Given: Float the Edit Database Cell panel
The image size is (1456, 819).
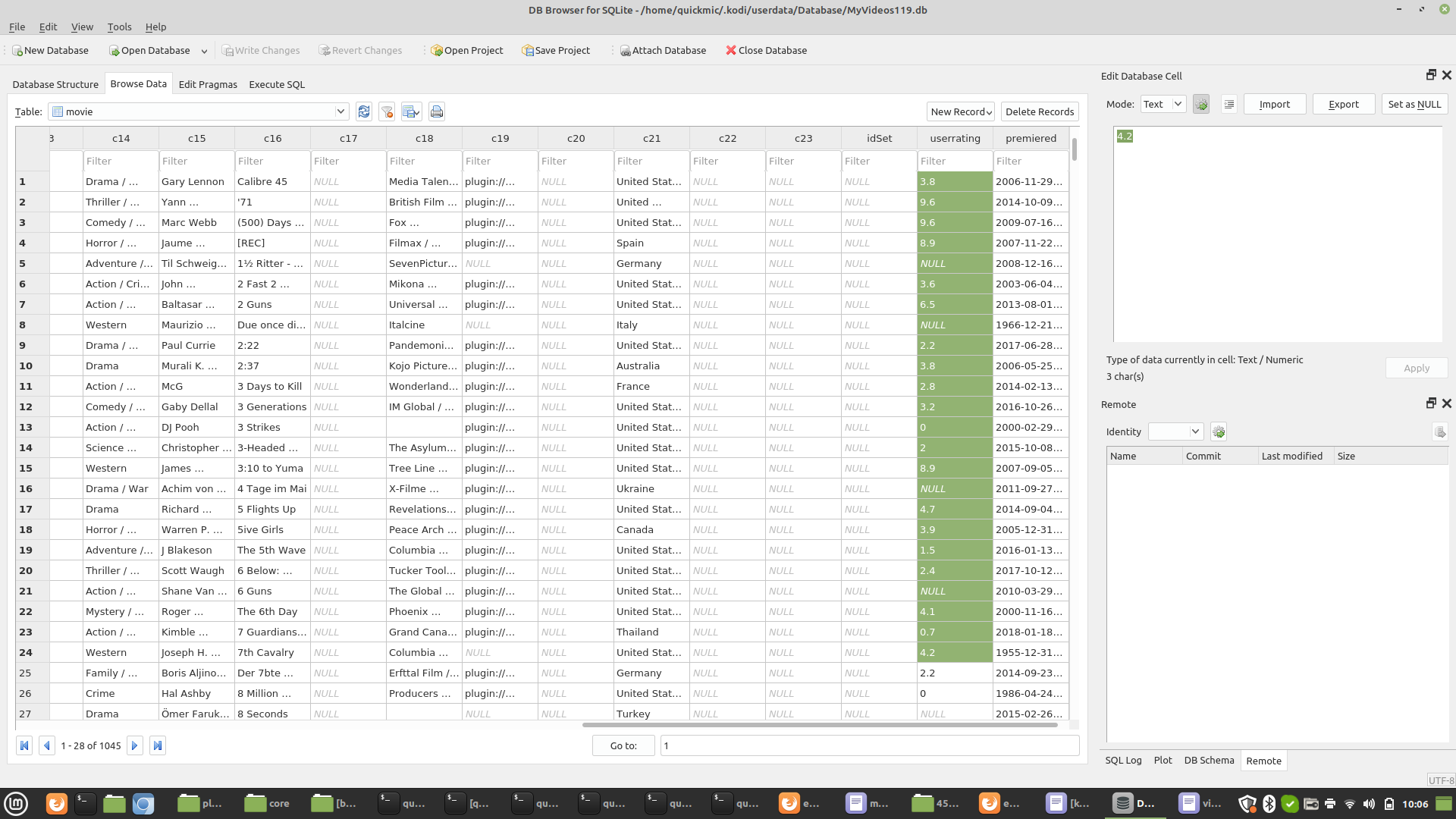Looking at the screenshot, I should click(1431, 75).
